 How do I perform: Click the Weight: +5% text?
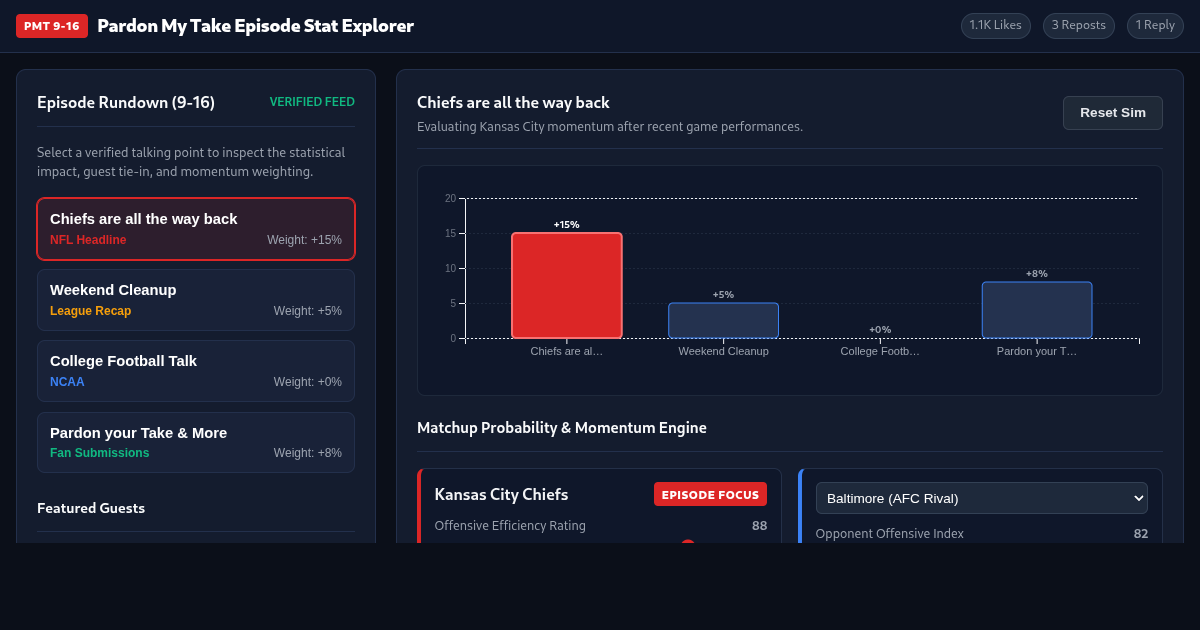308,311
